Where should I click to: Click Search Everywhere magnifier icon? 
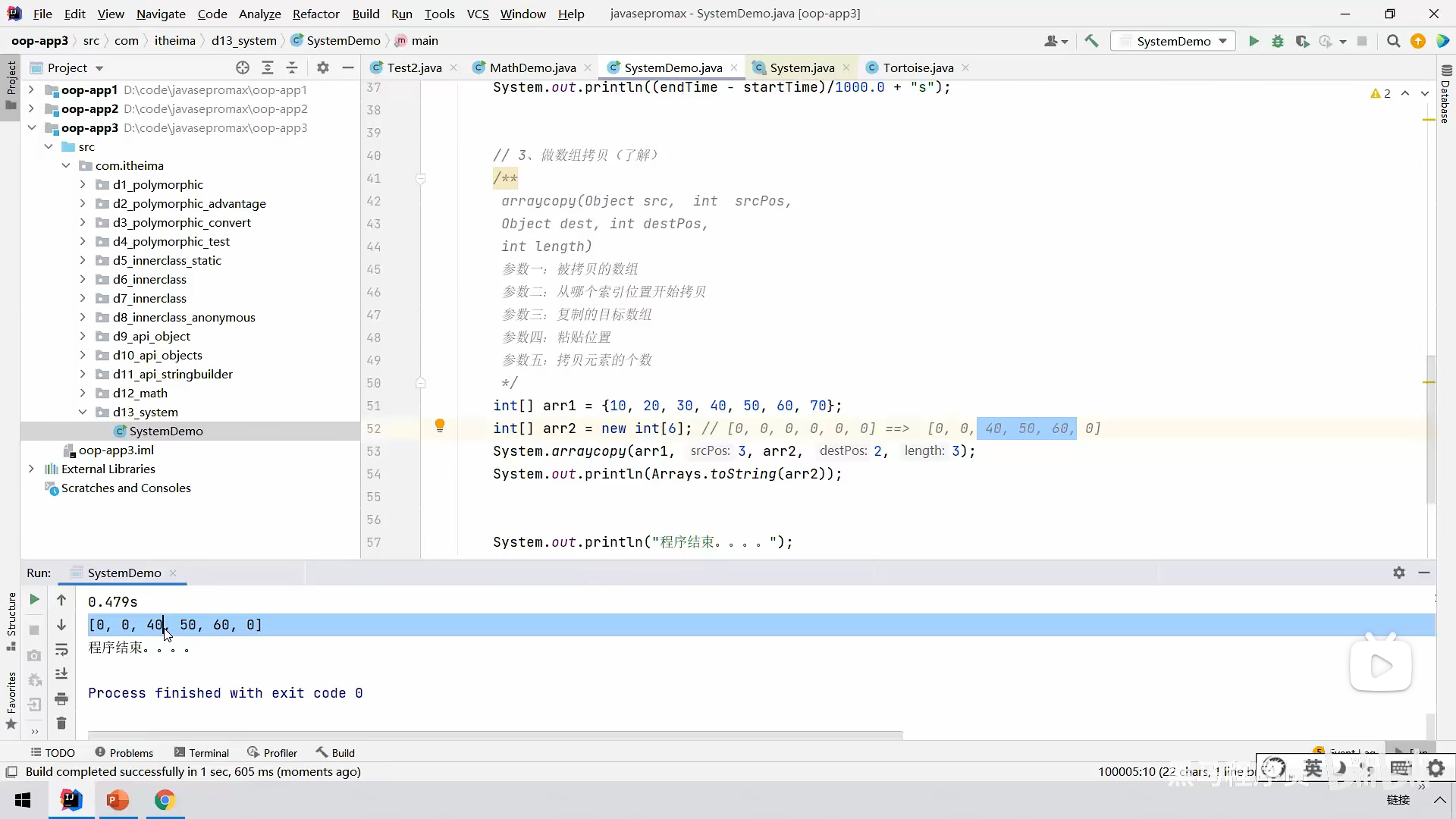(x=1393, y=41)
